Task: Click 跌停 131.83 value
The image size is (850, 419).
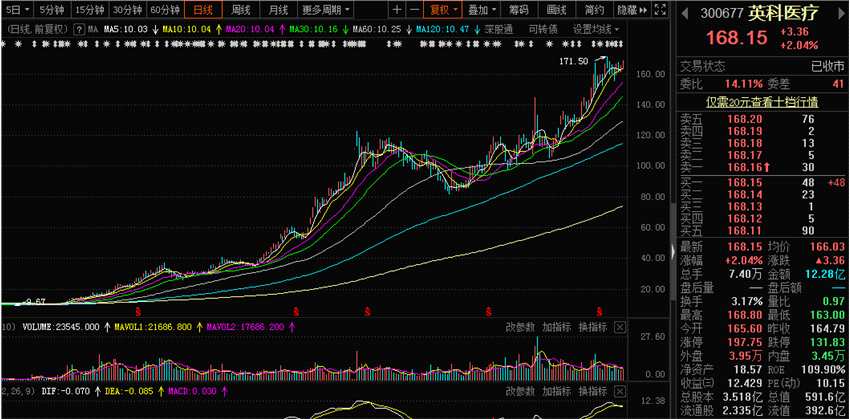Action: click(x=827, y=343)
